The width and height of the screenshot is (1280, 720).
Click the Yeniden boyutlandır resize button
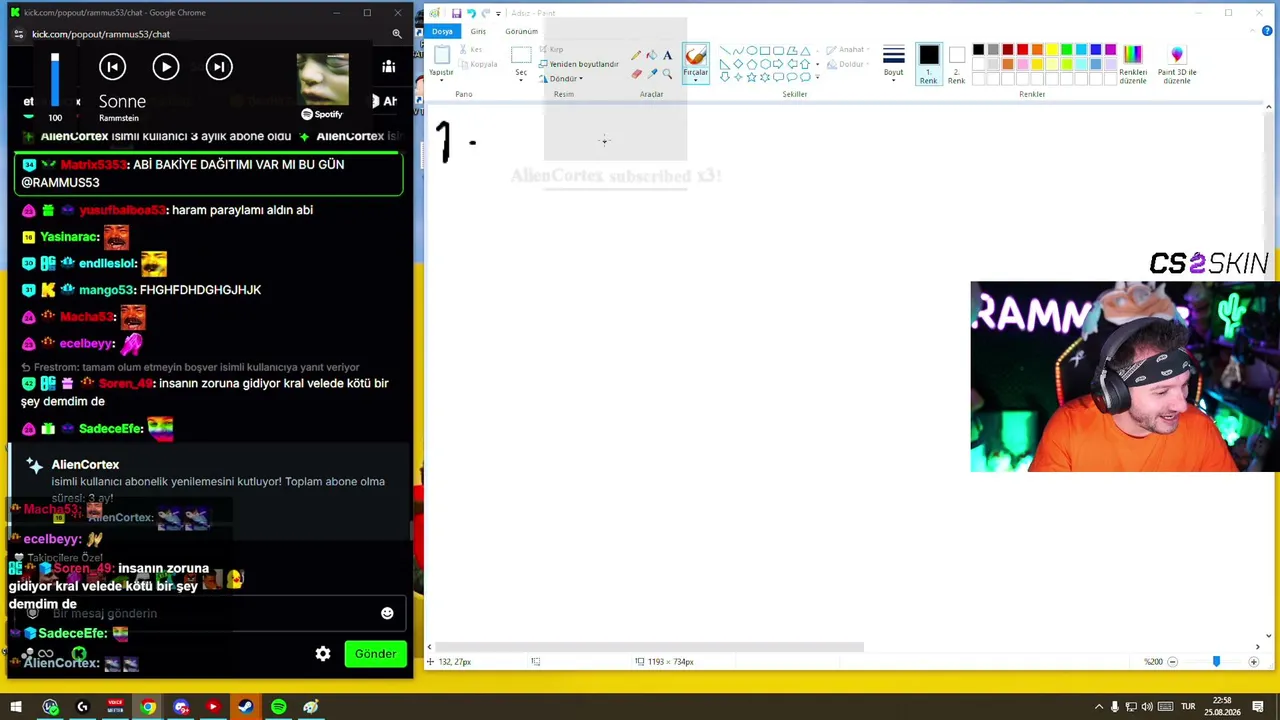(x=577, y=64)
